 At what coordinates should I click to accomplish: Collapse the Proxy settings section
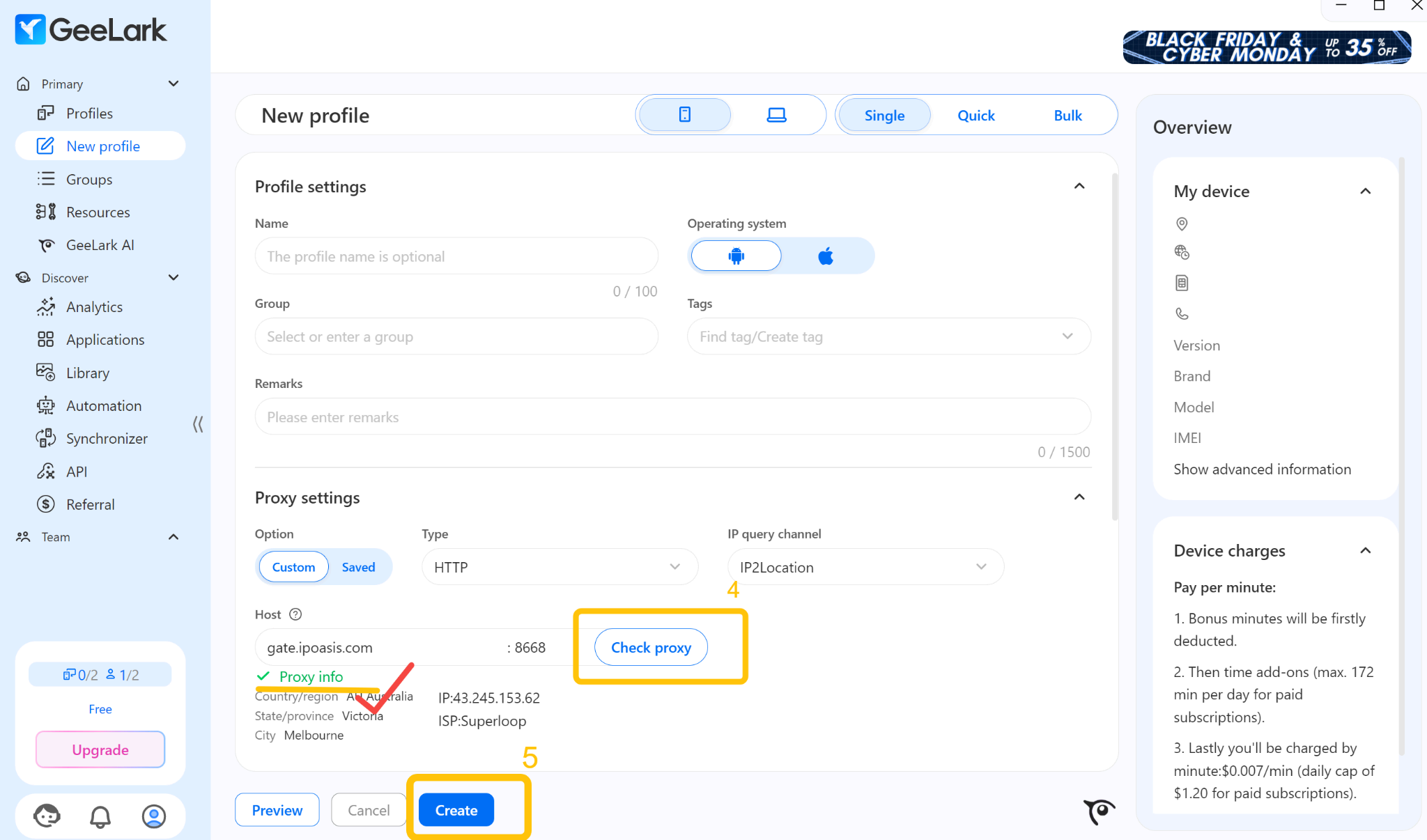(1079, 497)
